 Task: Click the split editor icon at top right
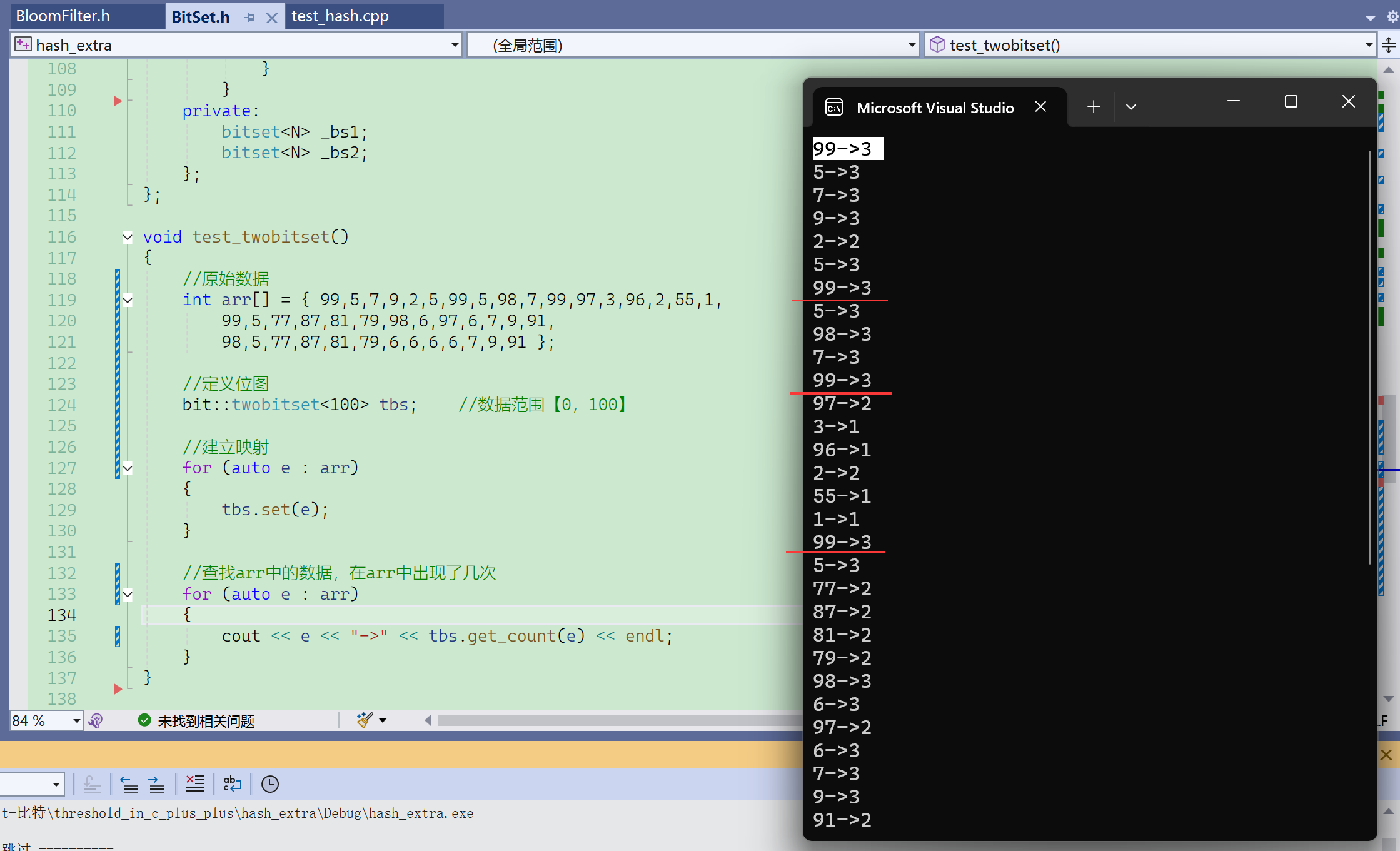pos(1388,45)
